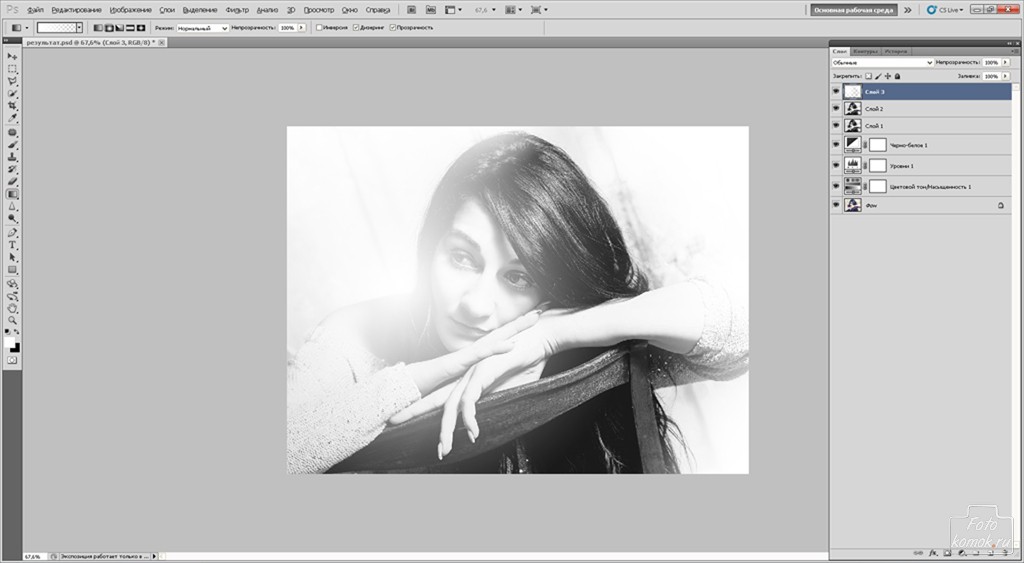Hide the Цветовой тон/Насыщенность 1 layer
This screenshot has height=563, width=1024.
click(x=836, y=186)
